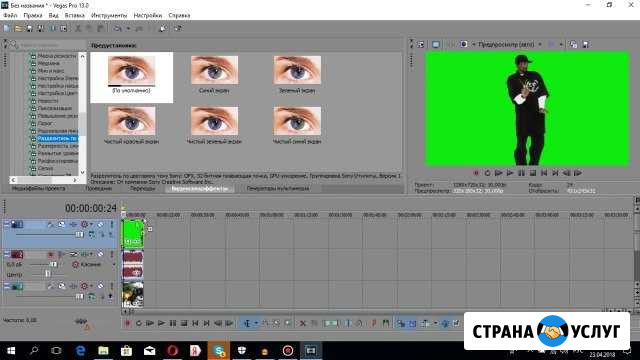640x360 pixels.
Task: Click Play under the preview window
Action: (510, 173)
